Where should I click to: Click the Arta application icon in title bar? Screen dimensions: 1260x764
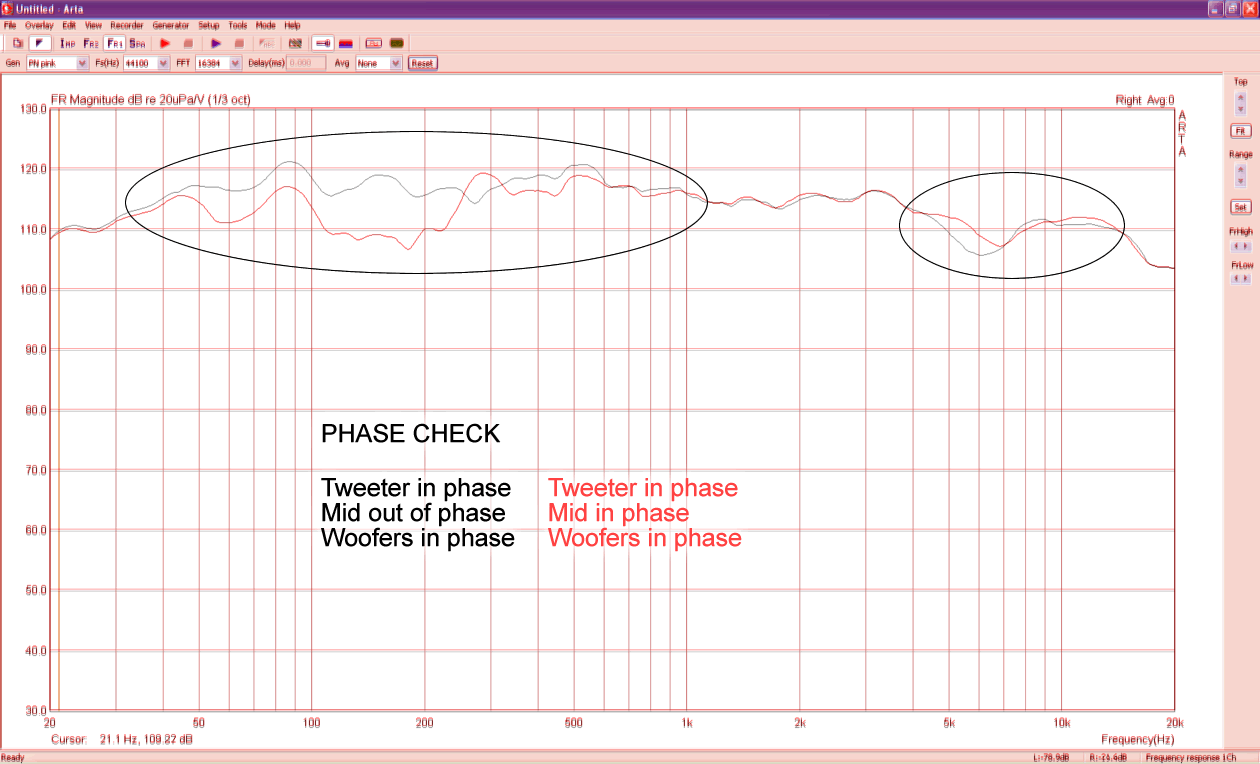pos(7,7)
